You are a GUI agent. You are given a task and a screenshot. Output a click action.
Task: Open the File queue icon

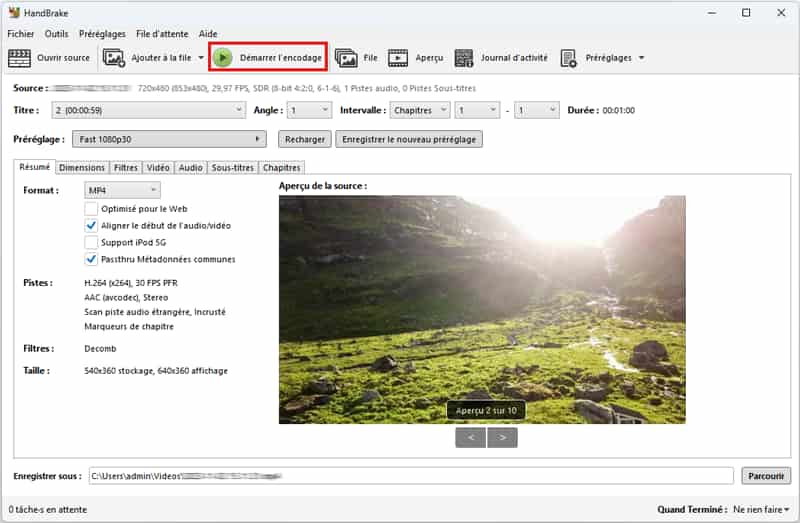coord(346,58)
